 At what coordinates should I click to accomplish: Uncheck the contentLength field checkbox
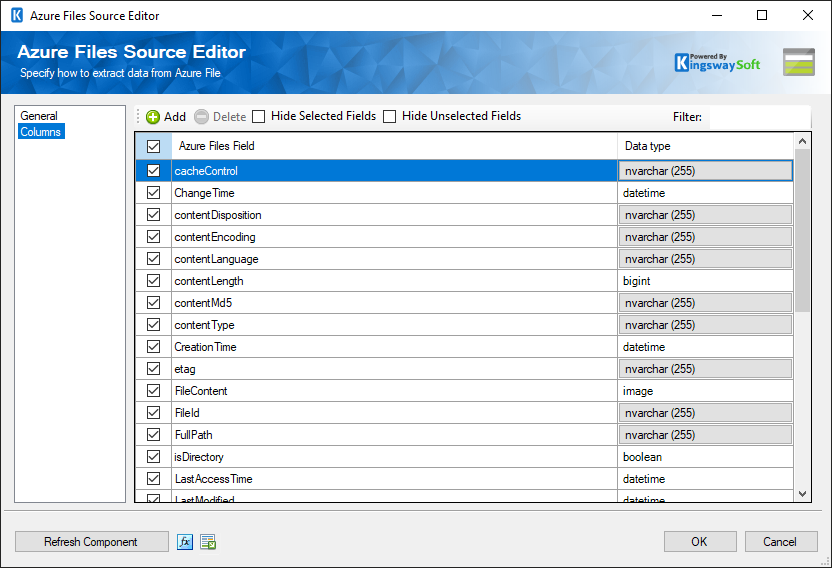pos(153,281)
